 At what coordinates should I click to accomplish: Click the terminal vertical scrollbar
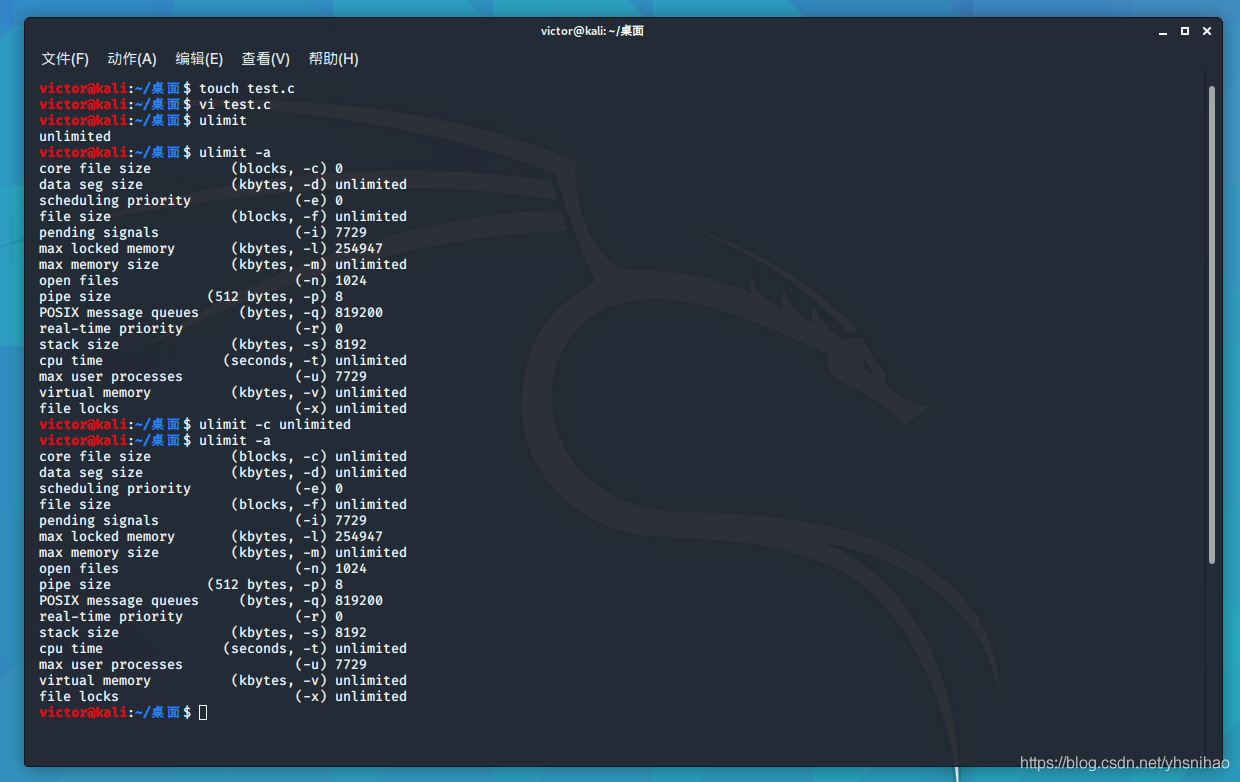click(x=1212, y=325)
